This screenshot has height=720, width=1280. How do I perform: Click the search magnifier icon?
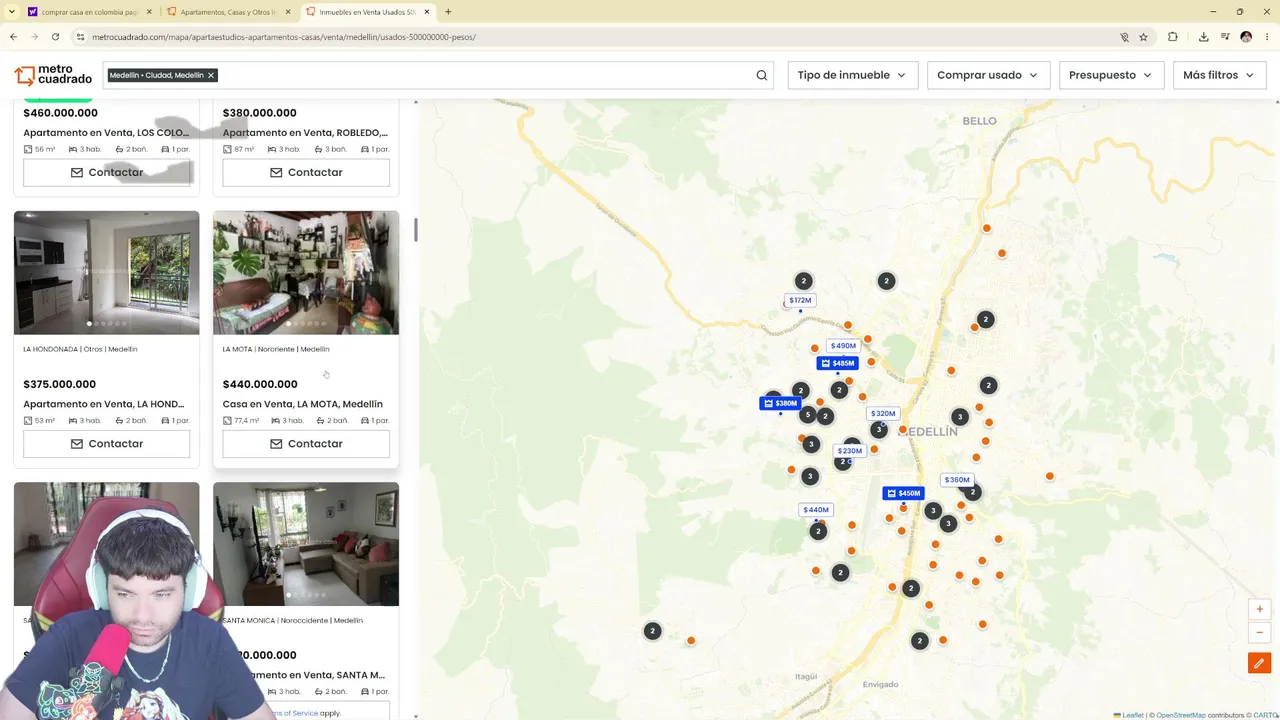click(x=762, y=75)
